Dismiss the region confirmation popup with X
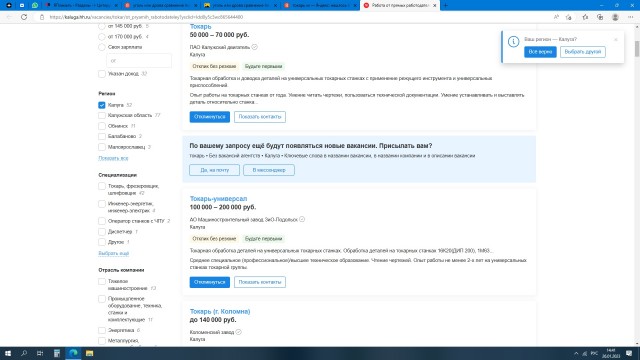Viewport: 640px width, 360px height. tap(616, 40)
